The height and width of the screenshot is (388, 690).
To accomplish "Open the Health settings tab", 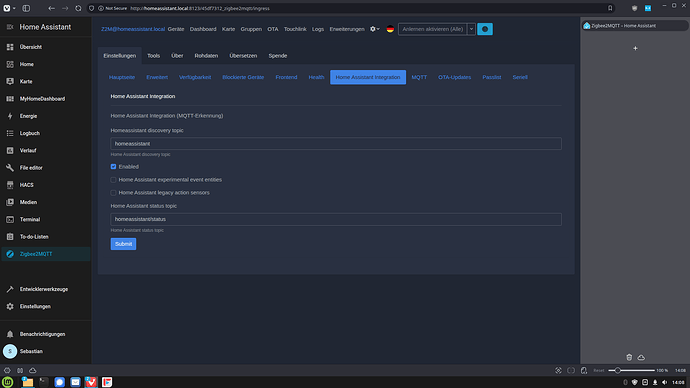I will (x=316, y=77).
